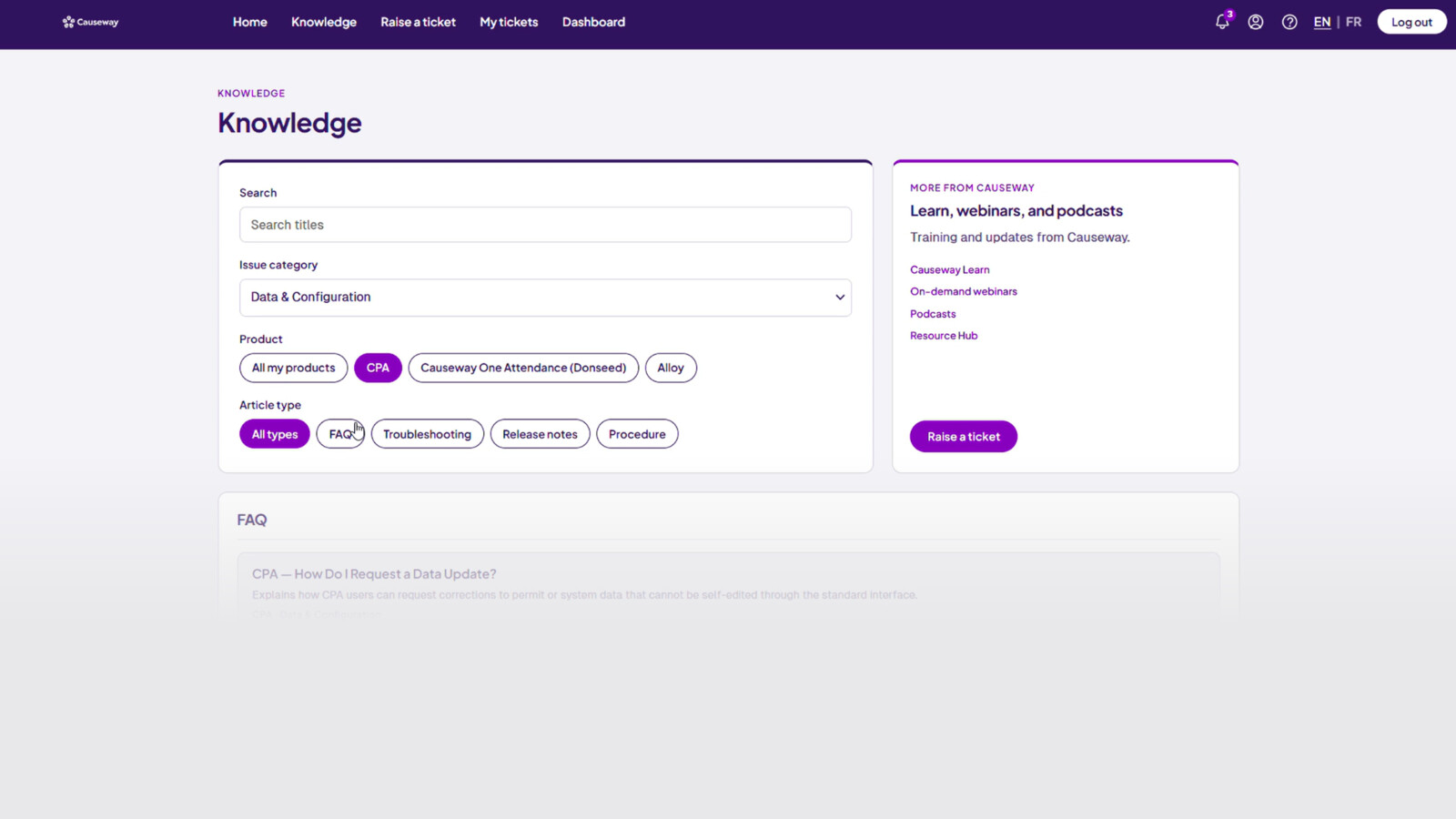Switch language to FR
This screenshot has height=819, width=1456.
(1354, 22)
